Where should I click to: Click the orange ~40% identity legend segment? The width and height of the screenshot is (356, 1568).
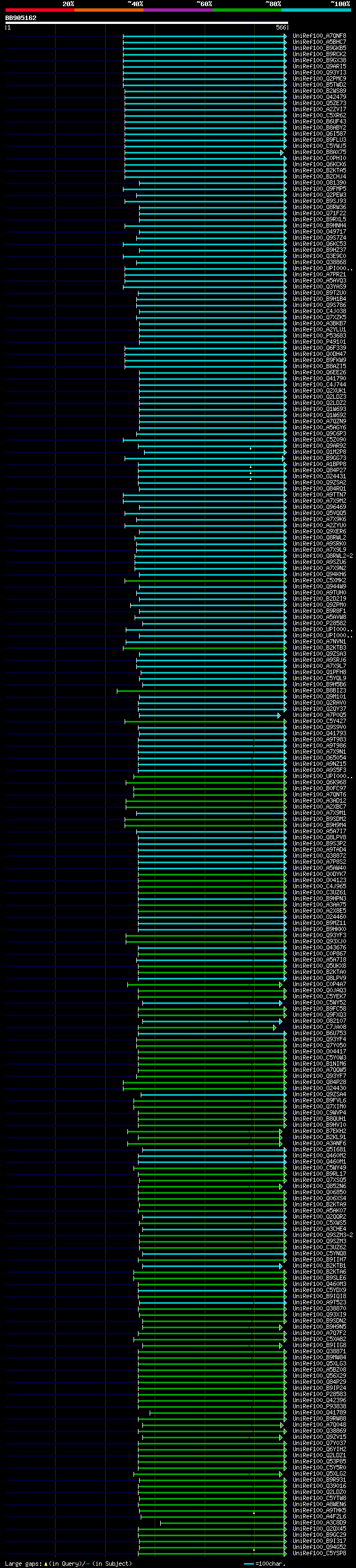point(109,10)
